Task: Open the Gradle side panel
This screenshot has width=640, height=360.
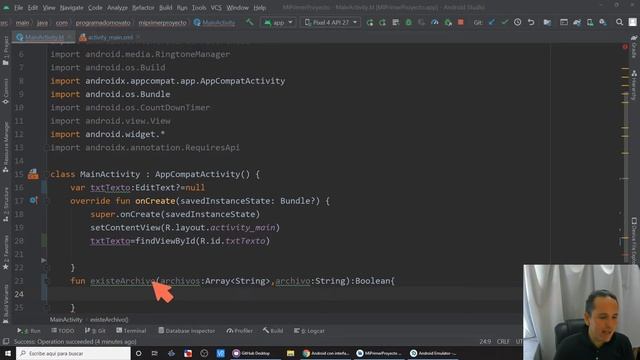Action: point(634,47)
